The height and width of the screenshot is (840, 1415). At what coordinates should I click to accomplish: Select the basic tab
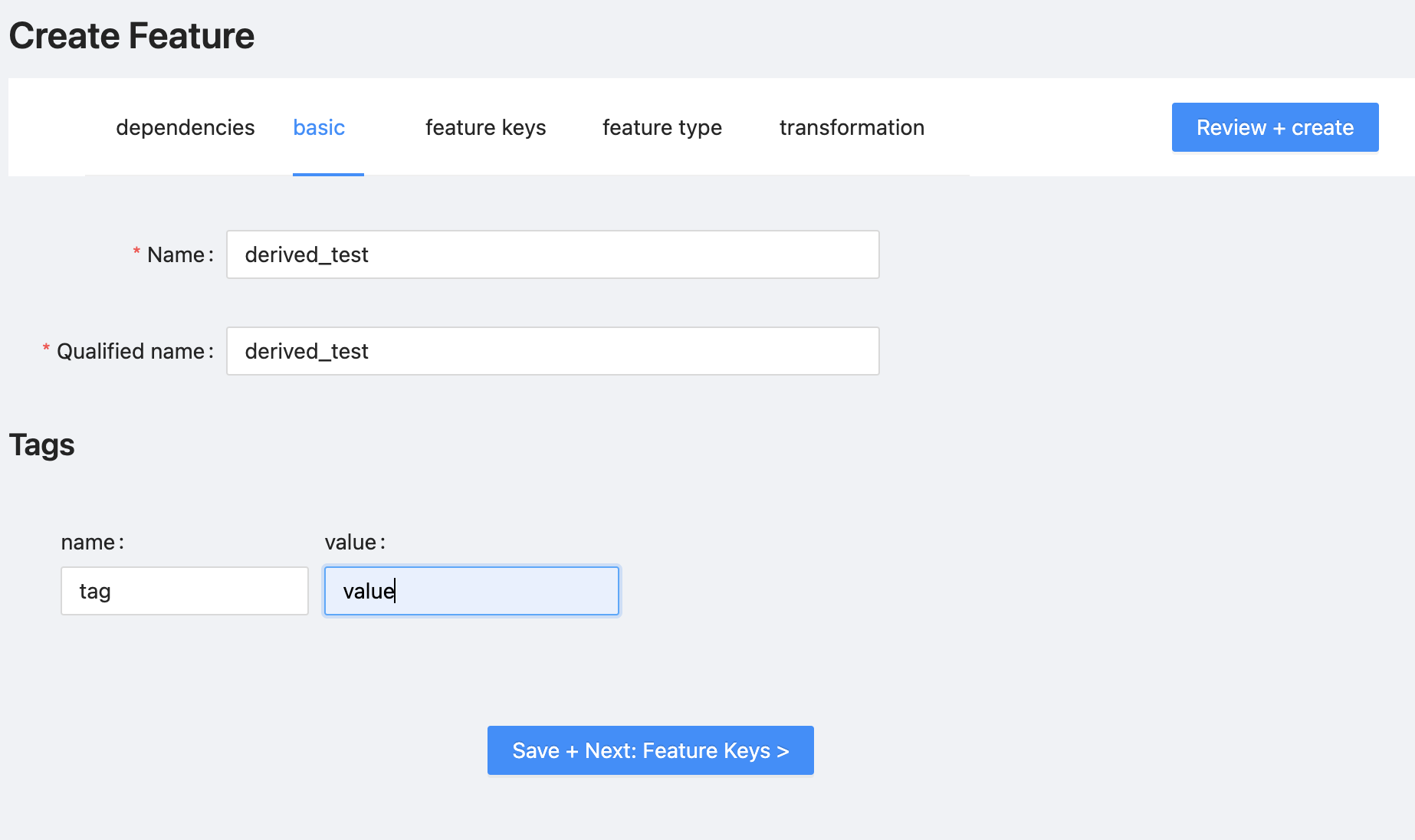pyautogui.click(x=319, y=127)
